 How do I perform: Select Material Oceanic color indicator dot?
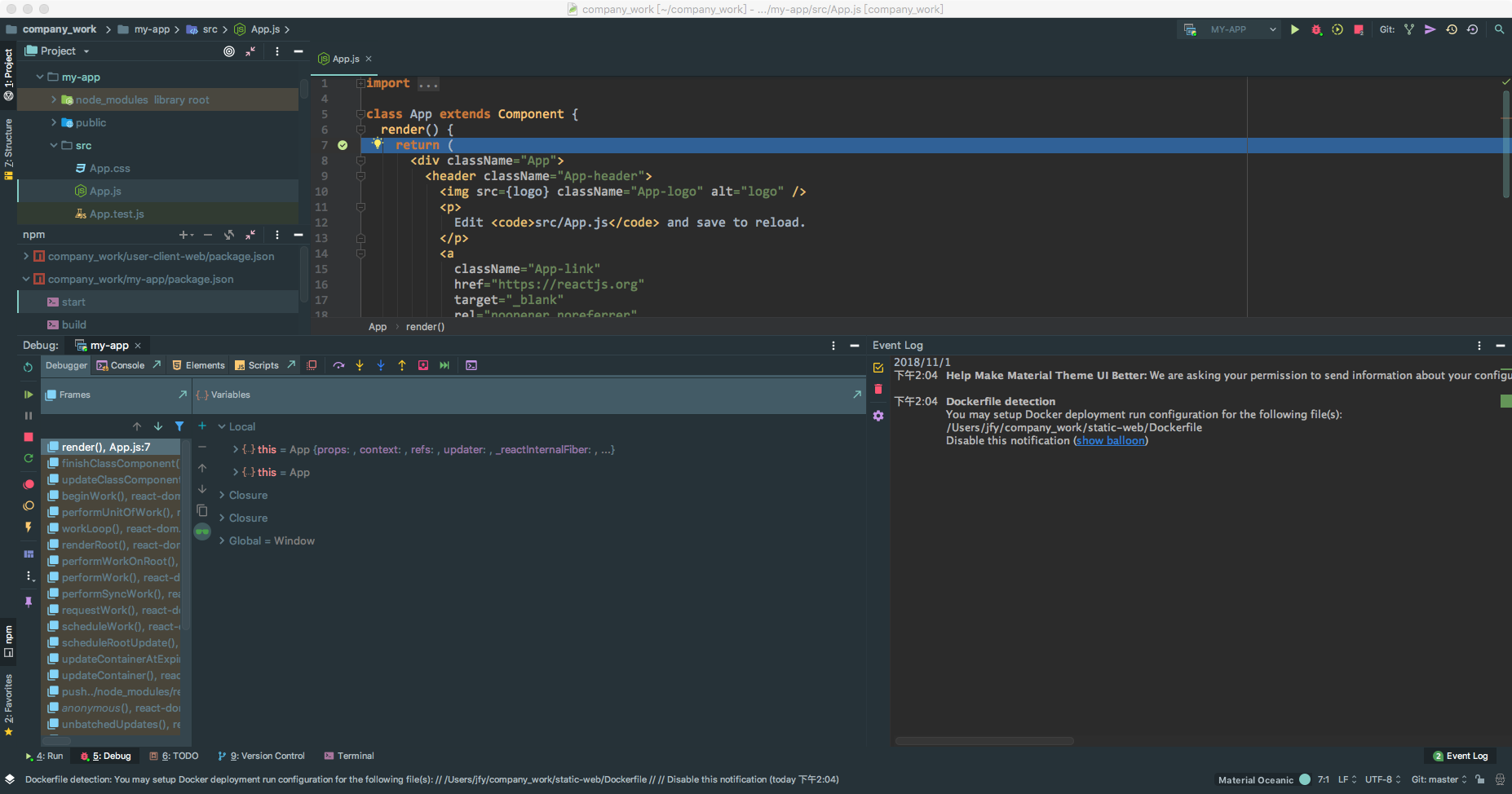pyautogui.click(x=1305, y=779)
